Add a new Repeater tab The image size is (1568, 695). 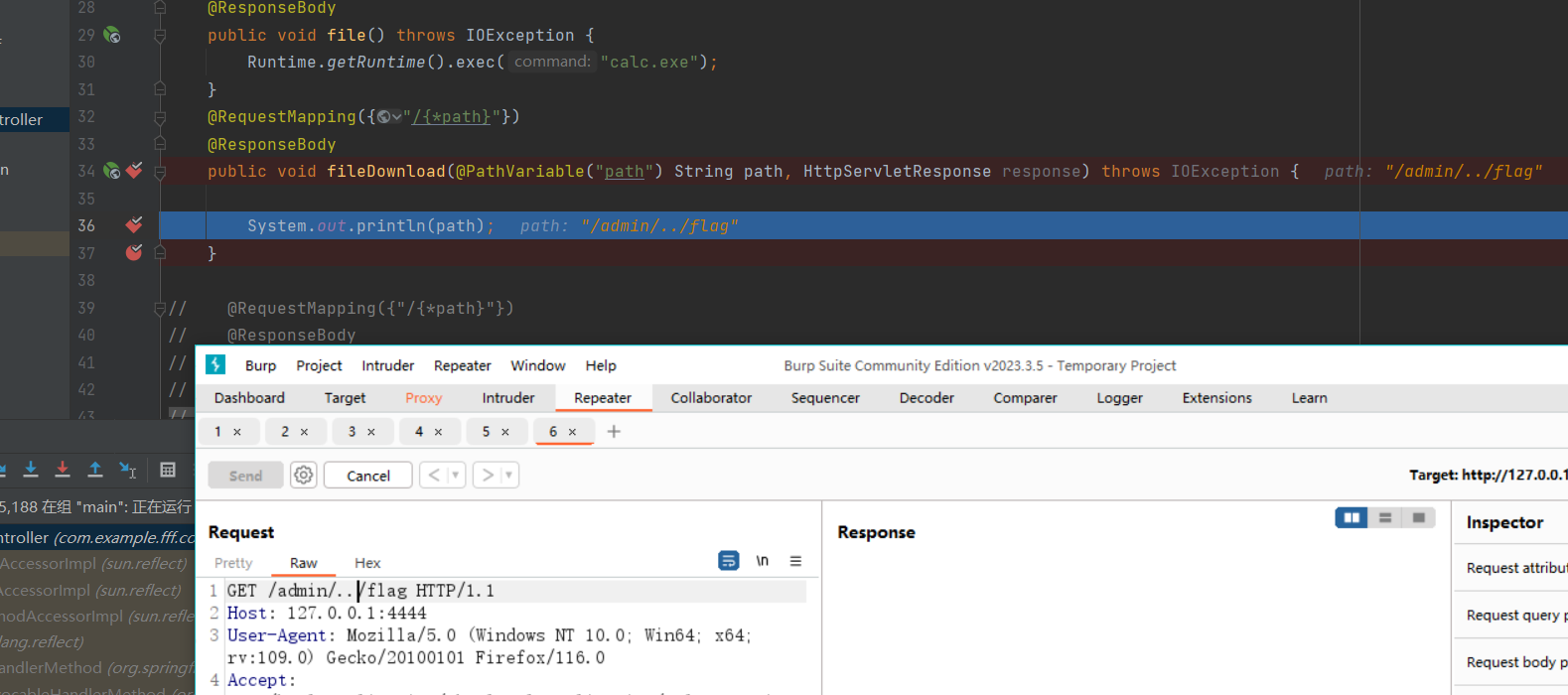(x=614, y=431)
